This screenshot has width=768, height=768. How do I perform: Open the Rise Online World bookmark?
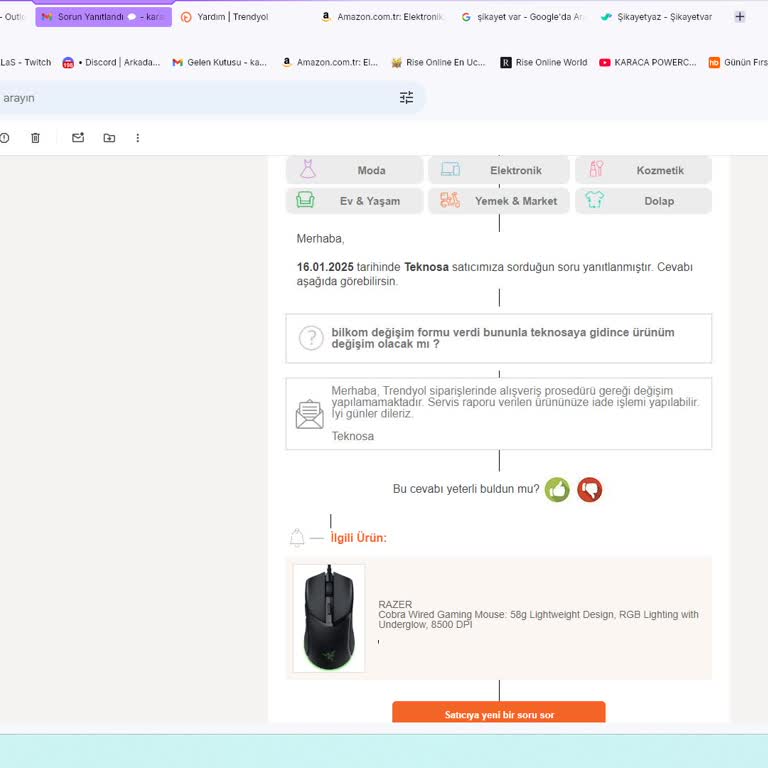click(x=544, y=62)
